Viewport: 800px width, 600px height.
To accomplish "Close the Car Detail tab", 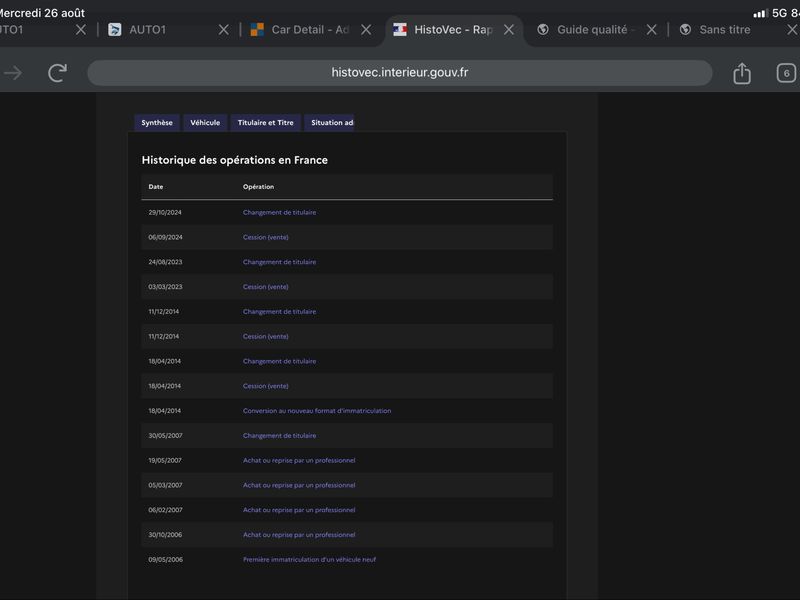I will coord(366,30).
